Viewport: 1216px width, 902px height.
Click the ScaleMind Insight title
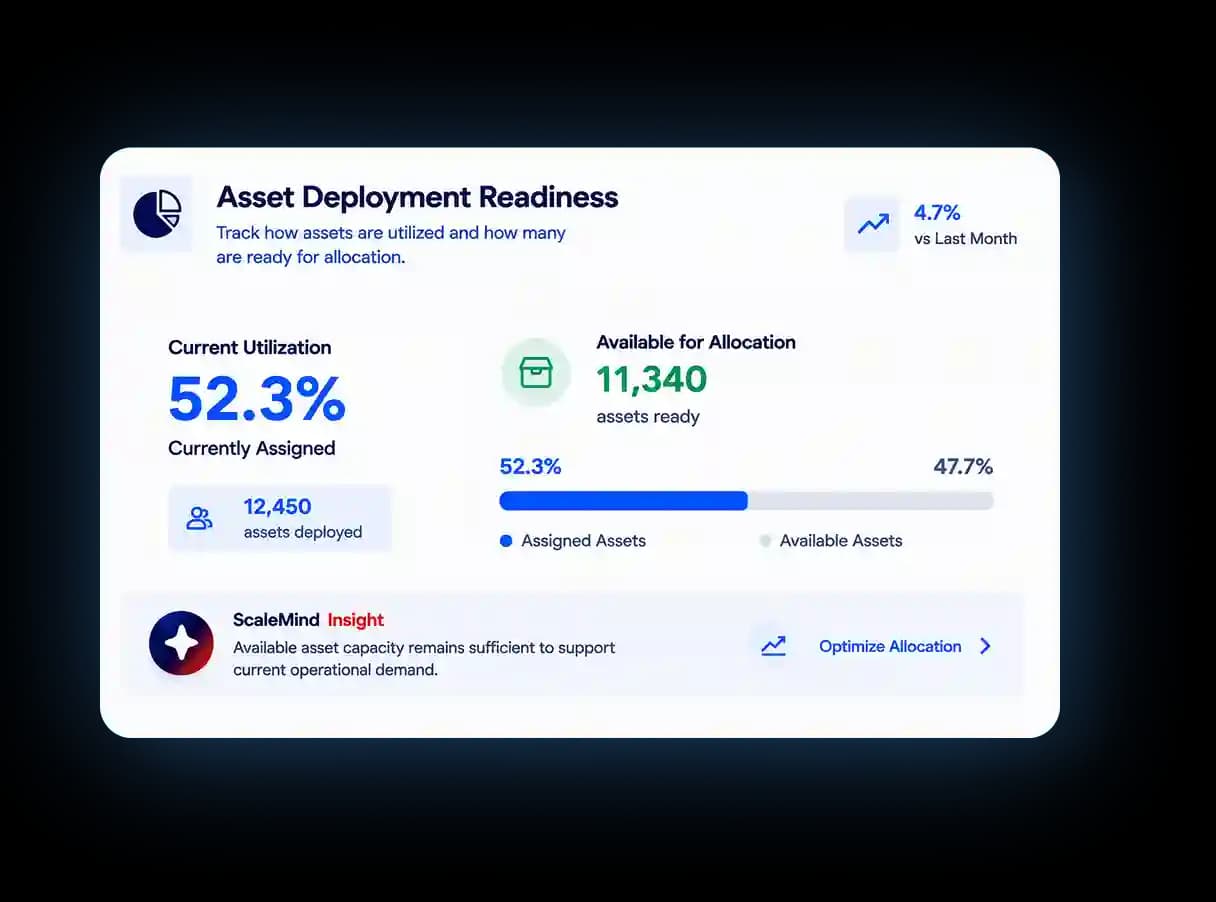click(309, 620)
